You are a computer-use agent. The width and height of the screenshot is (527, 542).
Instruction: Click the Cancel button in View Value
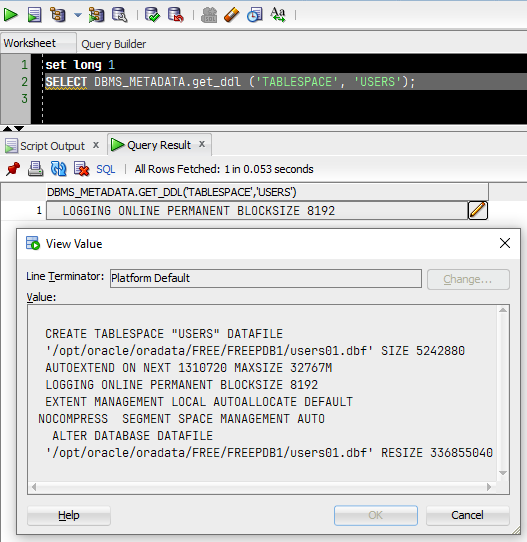(x=468, y=515)
